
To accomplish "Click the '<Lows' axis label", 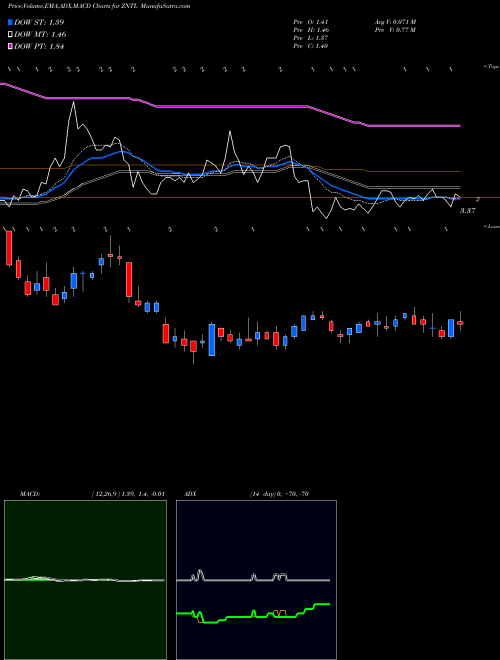I will click(x=491, y=226).
